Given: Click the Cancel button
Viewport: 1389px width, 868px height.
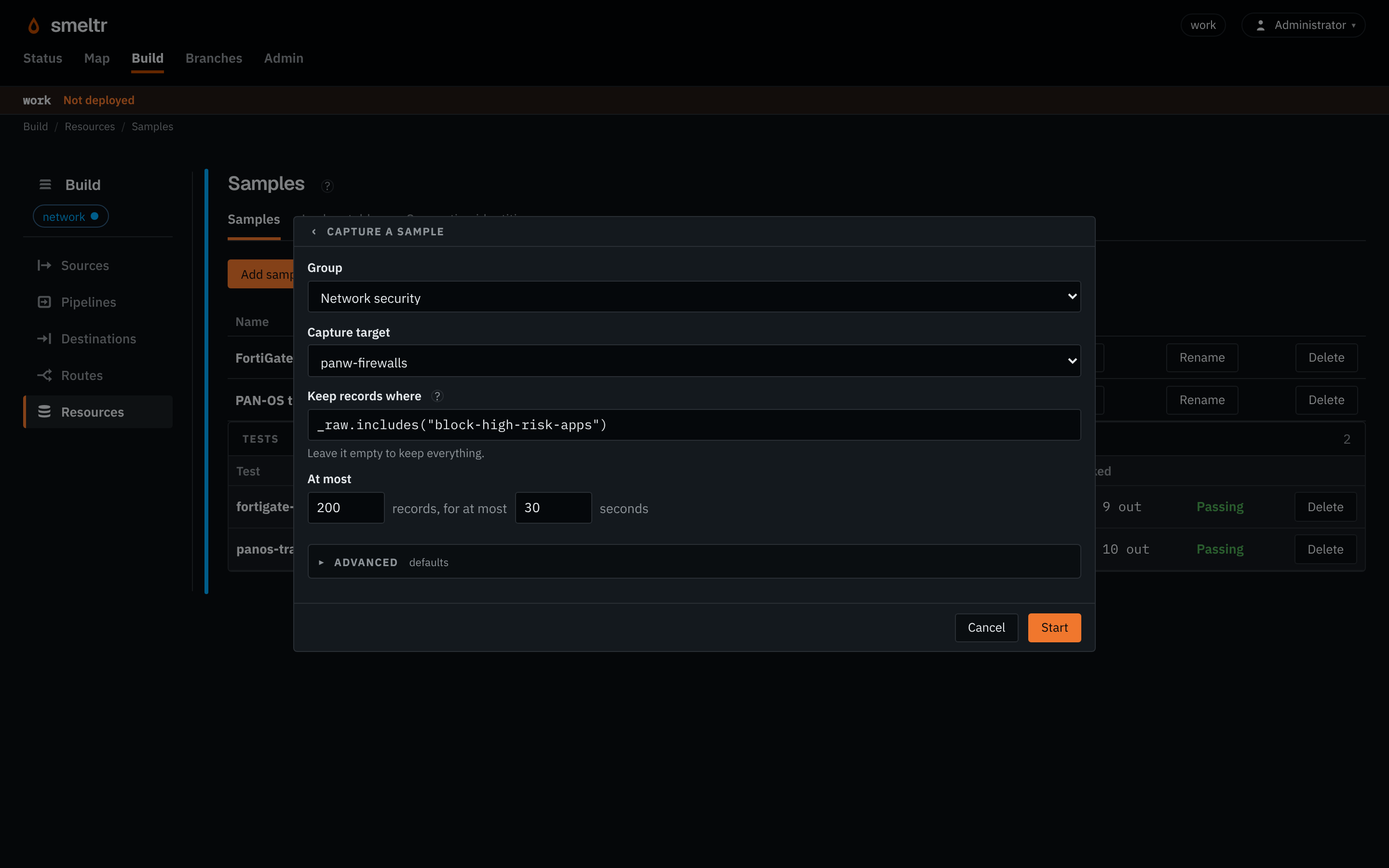Looking at the screenshot, I should pyautogui.click(x=986, y=627).
